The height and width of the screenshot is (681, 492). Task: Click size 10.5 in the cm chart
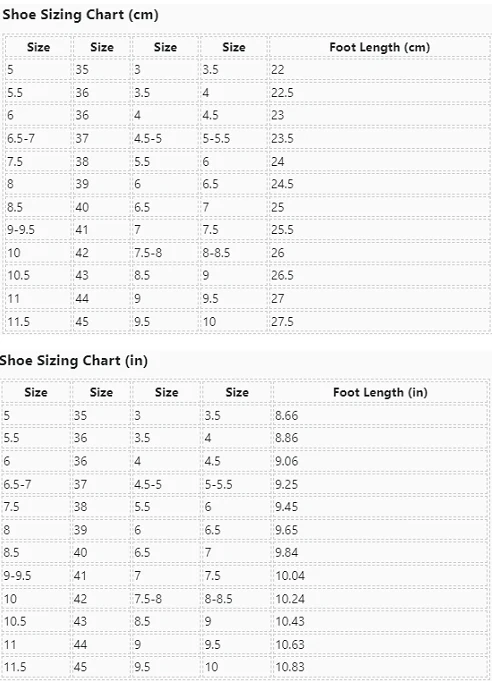click(18, 275)
